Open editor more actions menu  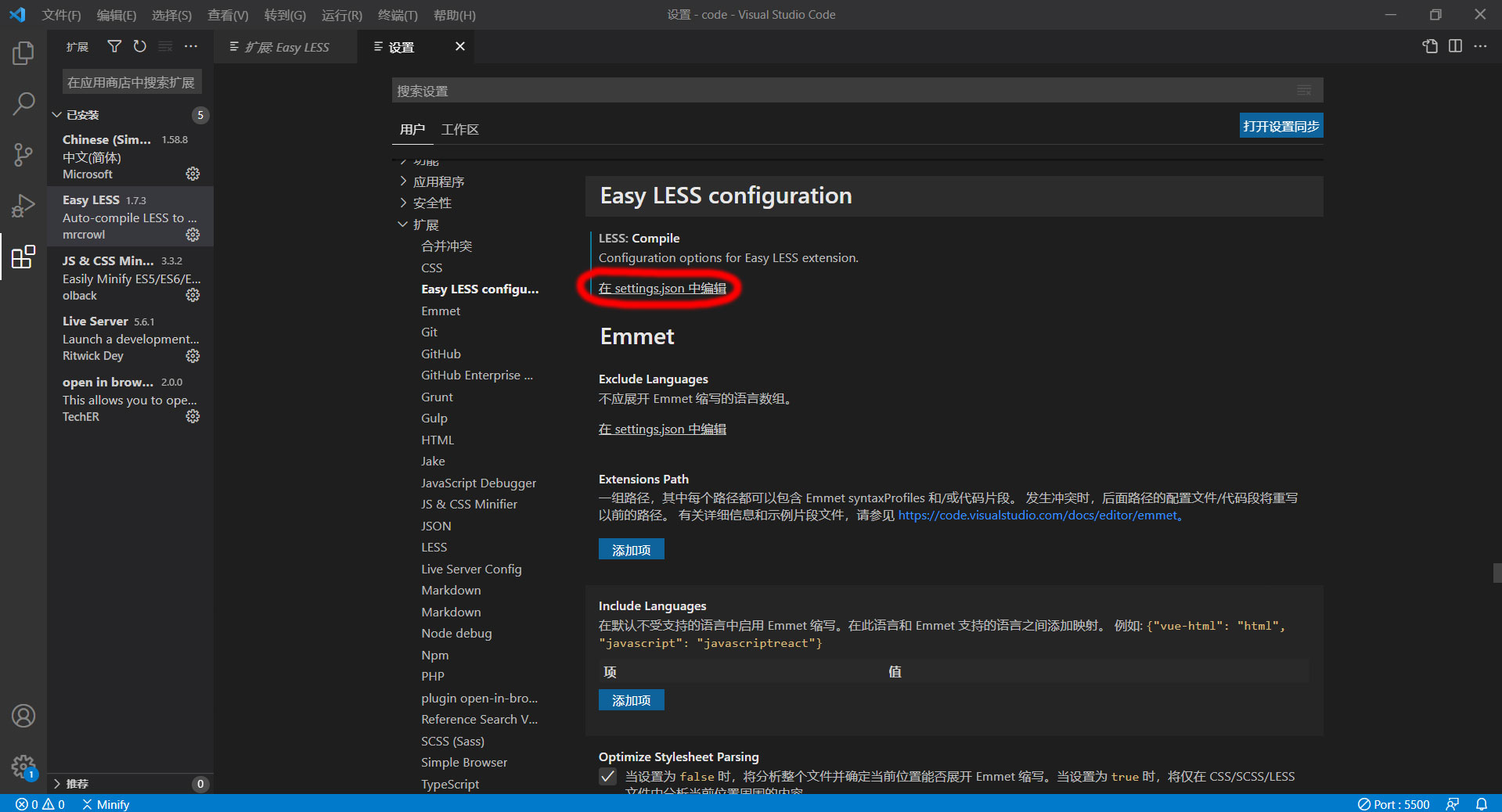pos(1480,46)
